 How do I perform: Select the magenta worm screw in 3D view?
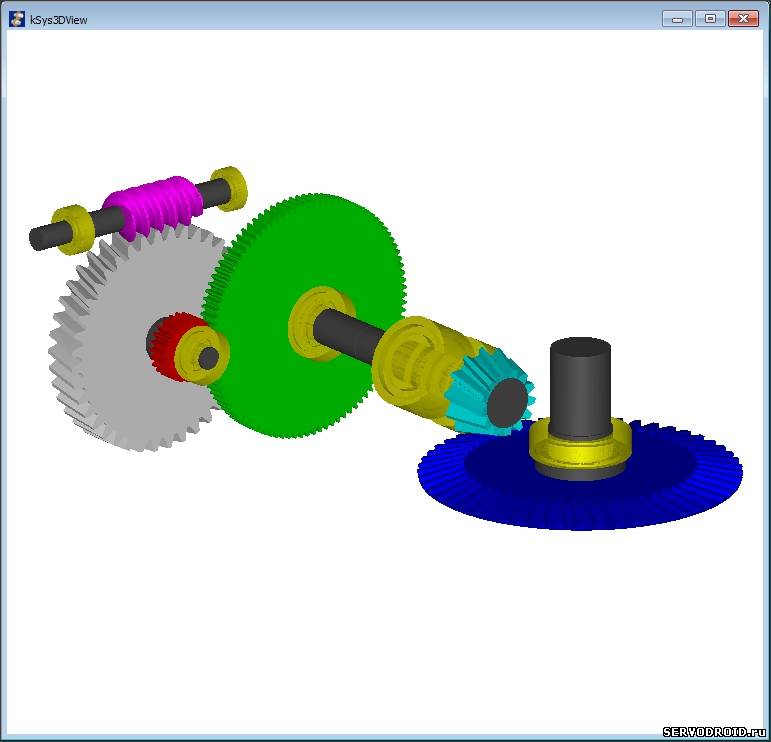click(x=153, y=207)
